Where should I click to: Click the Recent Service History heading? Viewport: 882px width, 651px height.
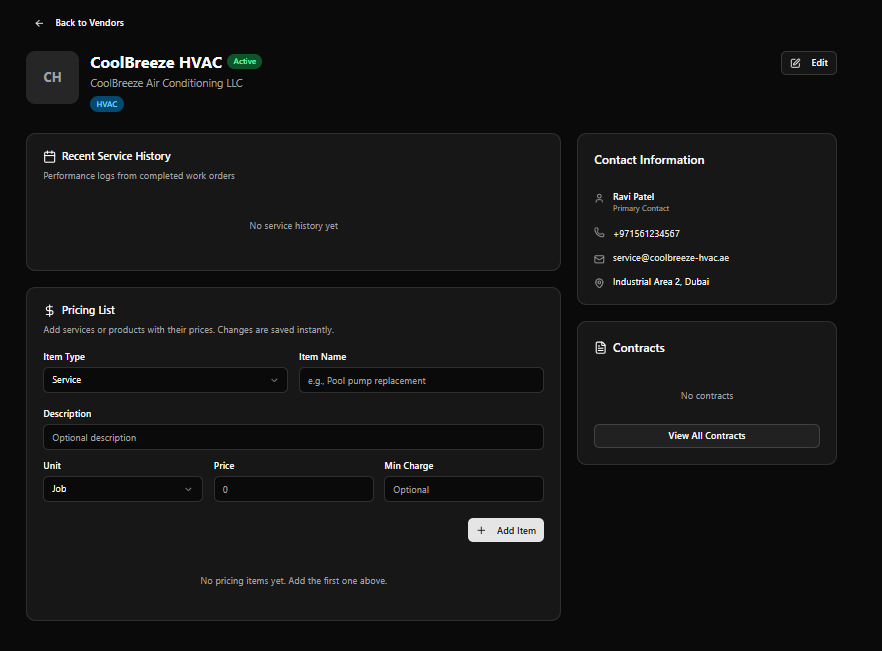[116, 156]
